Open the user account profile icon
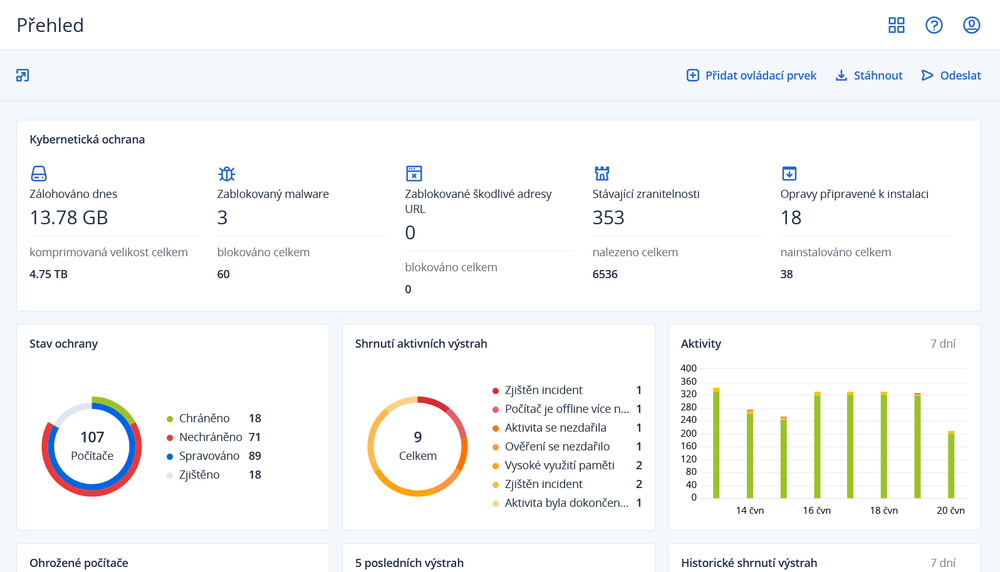The width and height of the screenshot is (1000, 572). tap(971, 25)
